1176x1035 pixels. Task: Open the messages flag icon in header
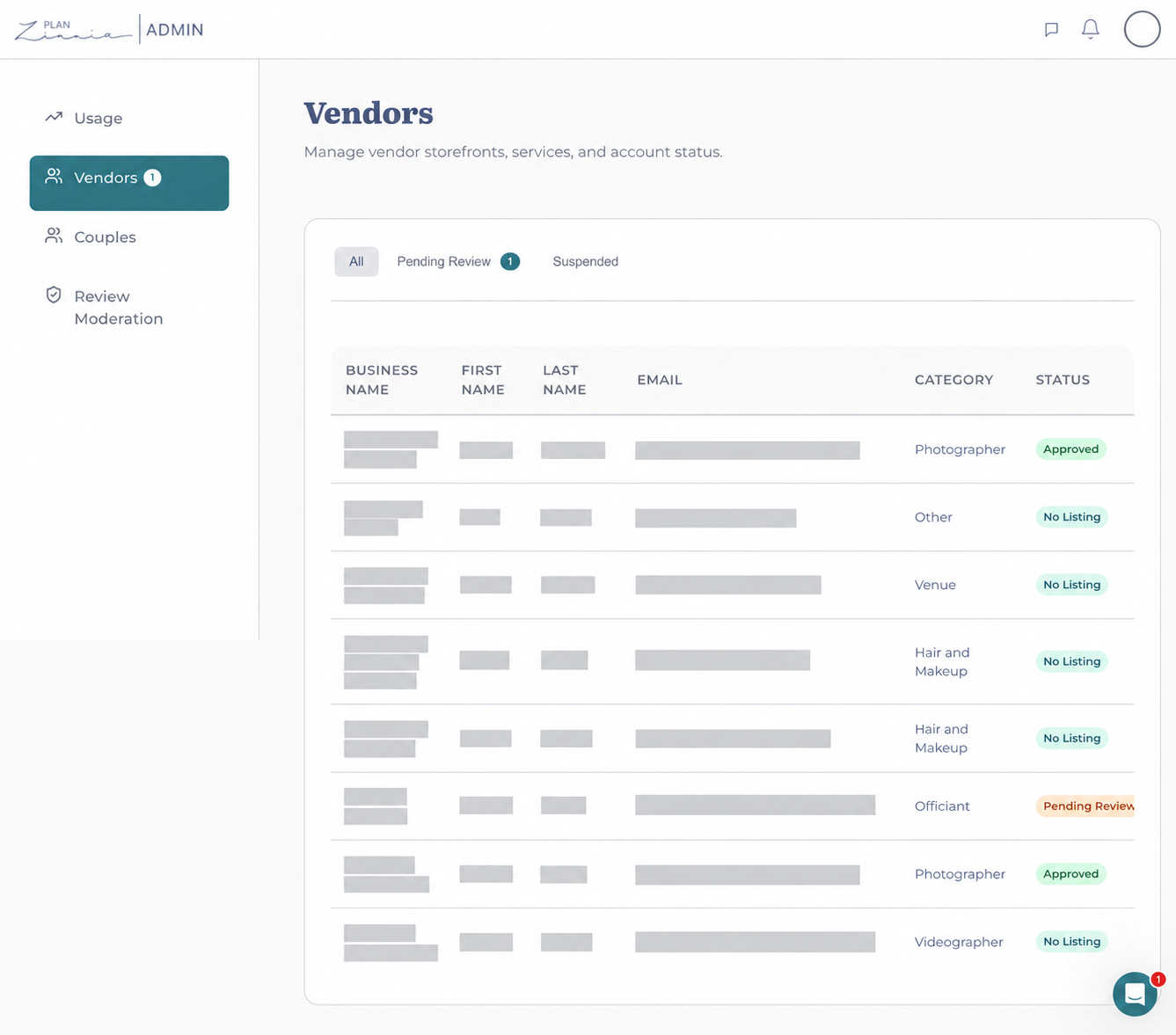1051,30
